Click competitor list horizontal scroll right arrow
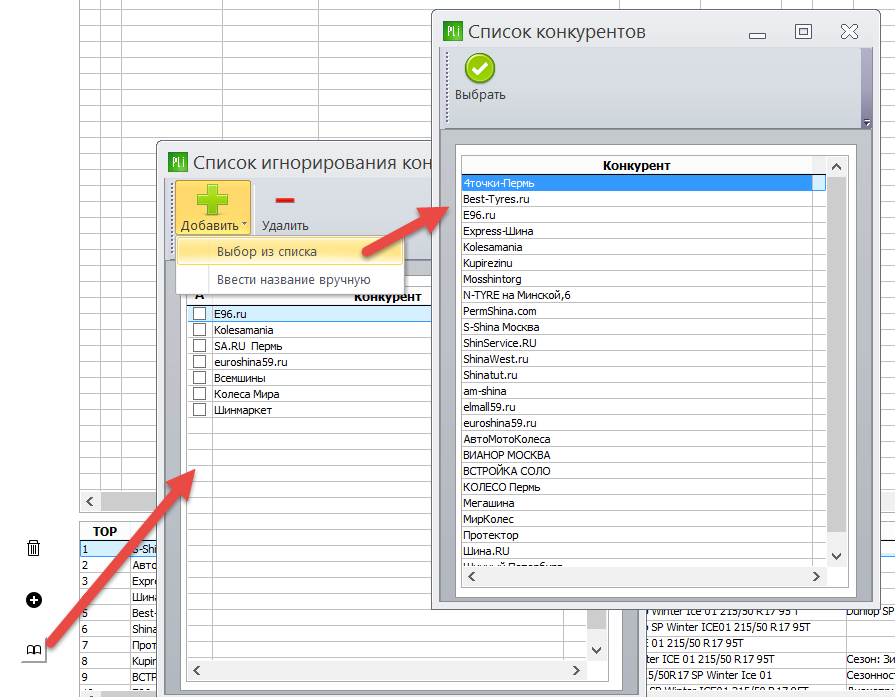The height and width of the screenshot is (697, 895). pos(816,577)
